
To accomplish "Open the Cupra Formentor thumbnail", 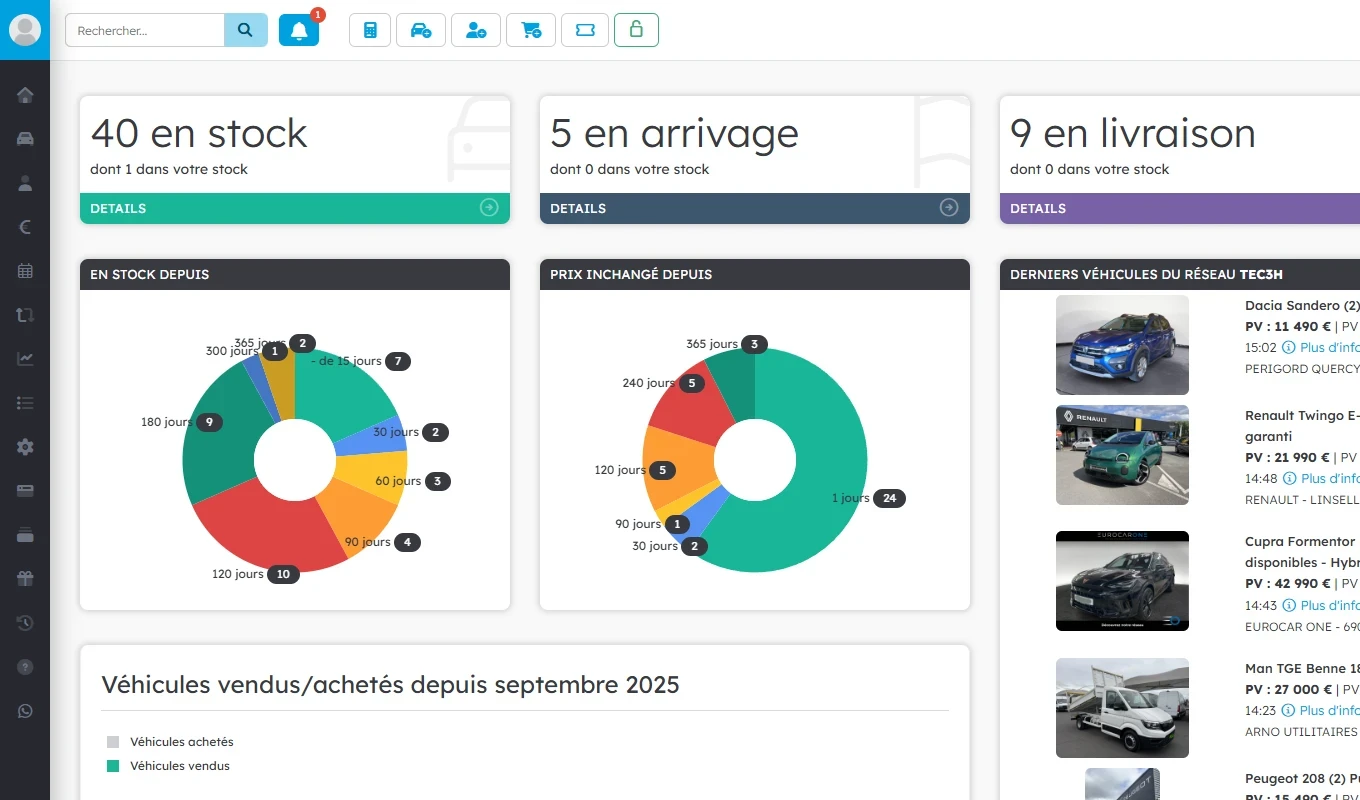I will 1122,581.
